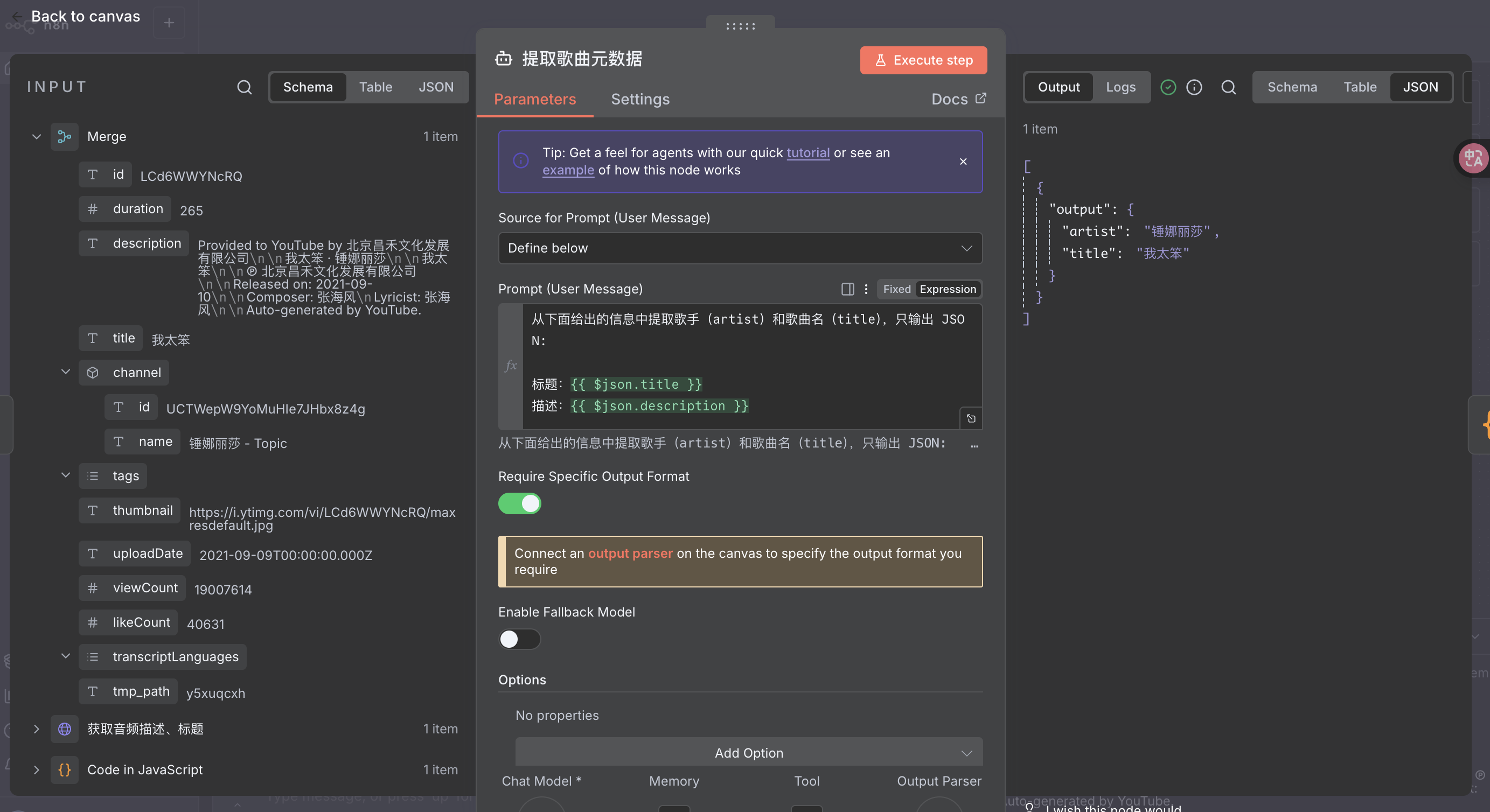Switch output view to Logs tab
1490x812 pixels.
pyautogui.click(x=1120, y=87)
